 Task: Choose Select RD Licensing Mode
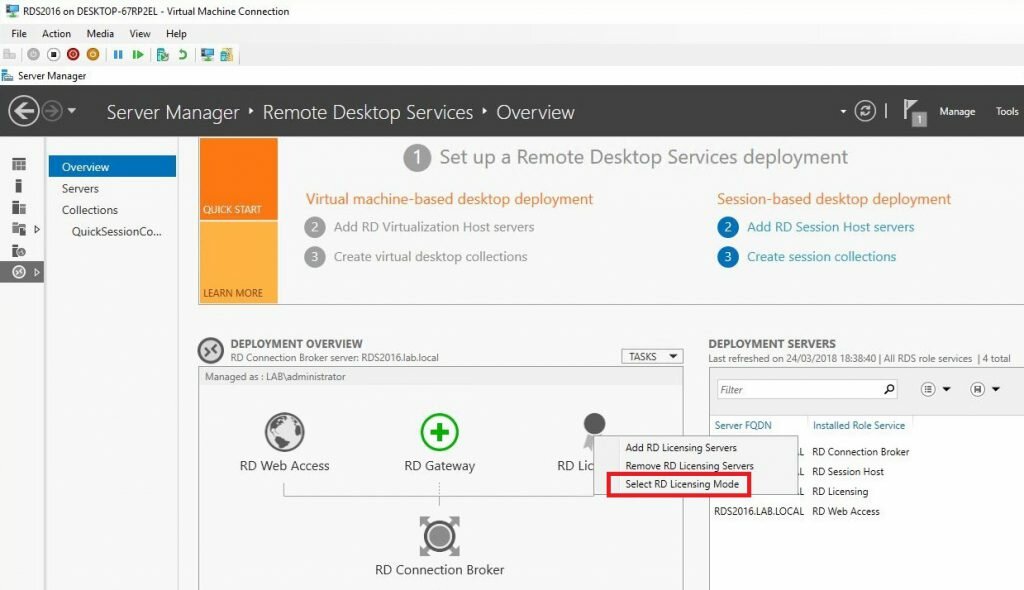pyautogui.click(x=682, y=484)
